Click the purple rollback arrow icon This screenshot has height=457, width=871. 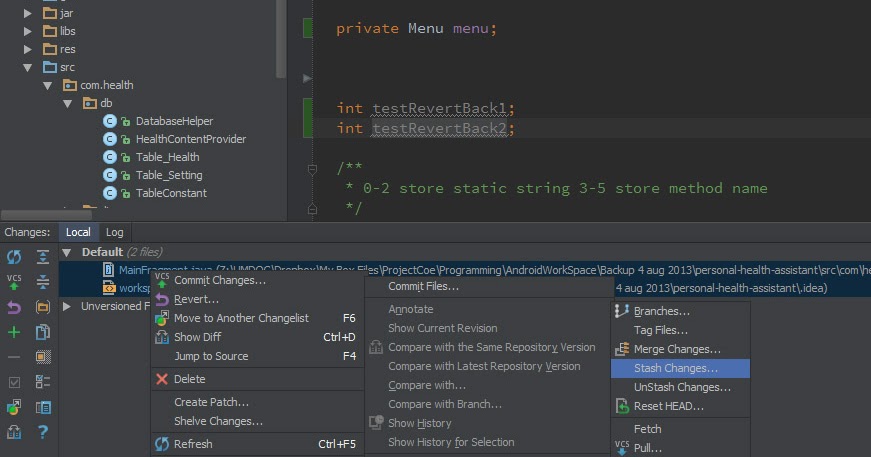click(14, 307)
